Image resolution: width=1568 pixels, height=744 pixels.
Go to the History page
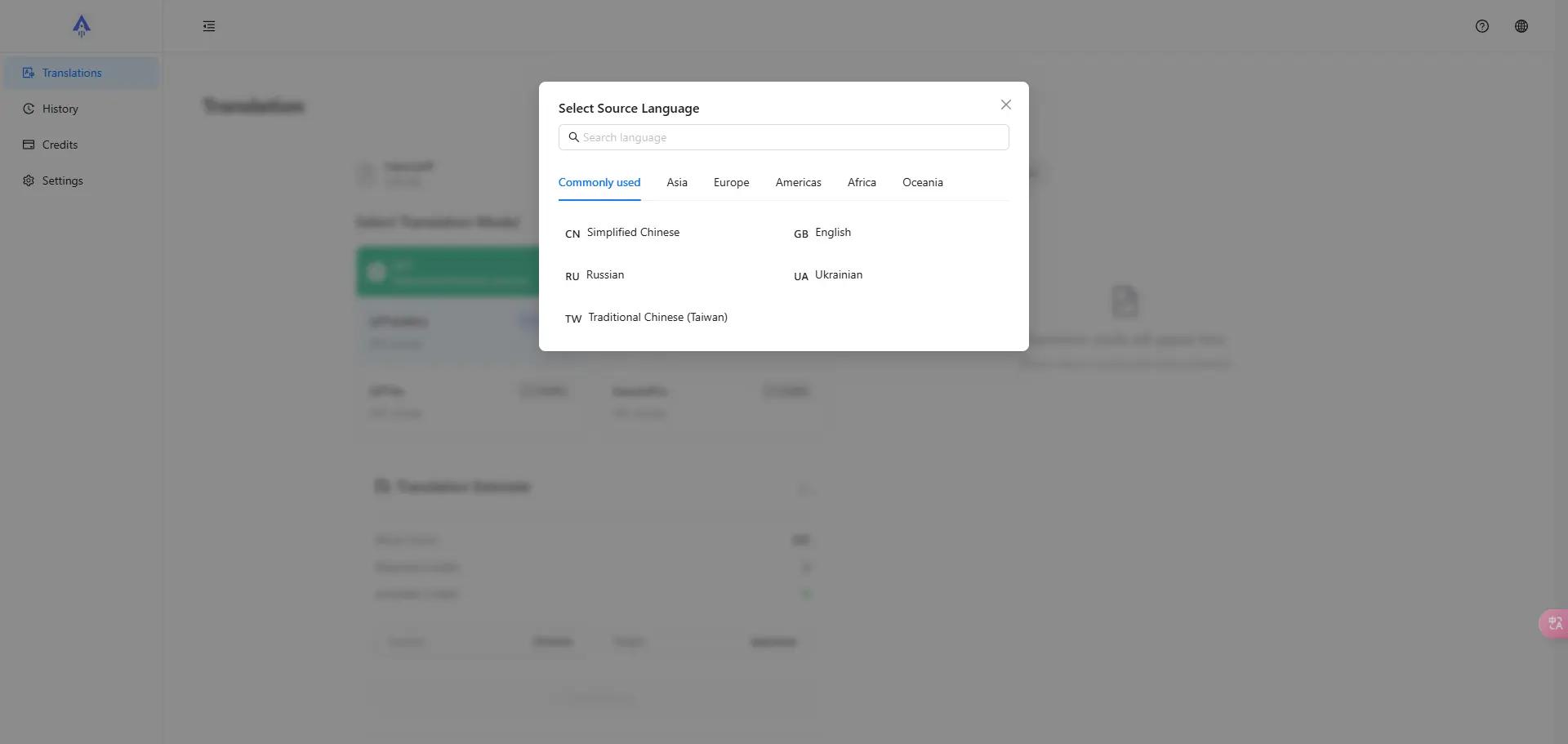tap(60, 109)
